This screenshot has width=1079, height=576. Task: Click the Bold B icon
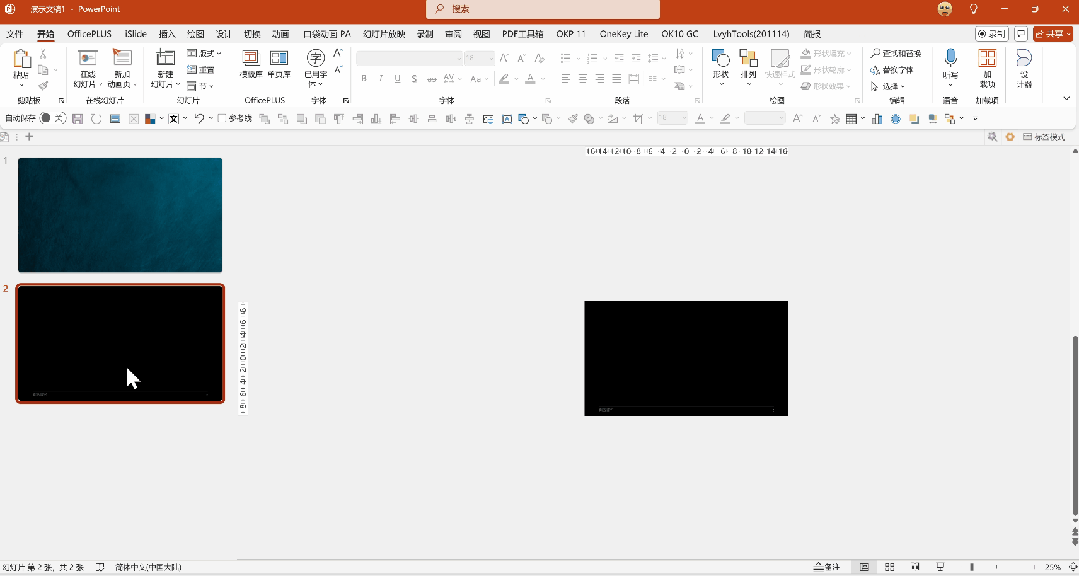pyautogui.click(x=365, y=79)
